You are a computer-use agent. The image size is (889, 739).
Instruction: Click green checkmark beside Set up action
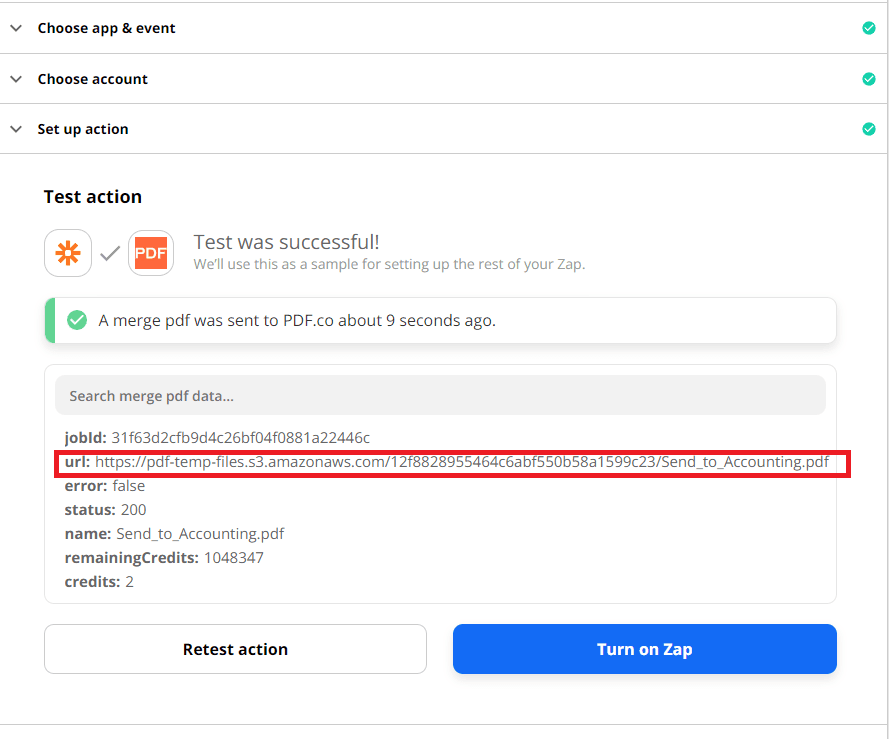click(x=868, y=129)
